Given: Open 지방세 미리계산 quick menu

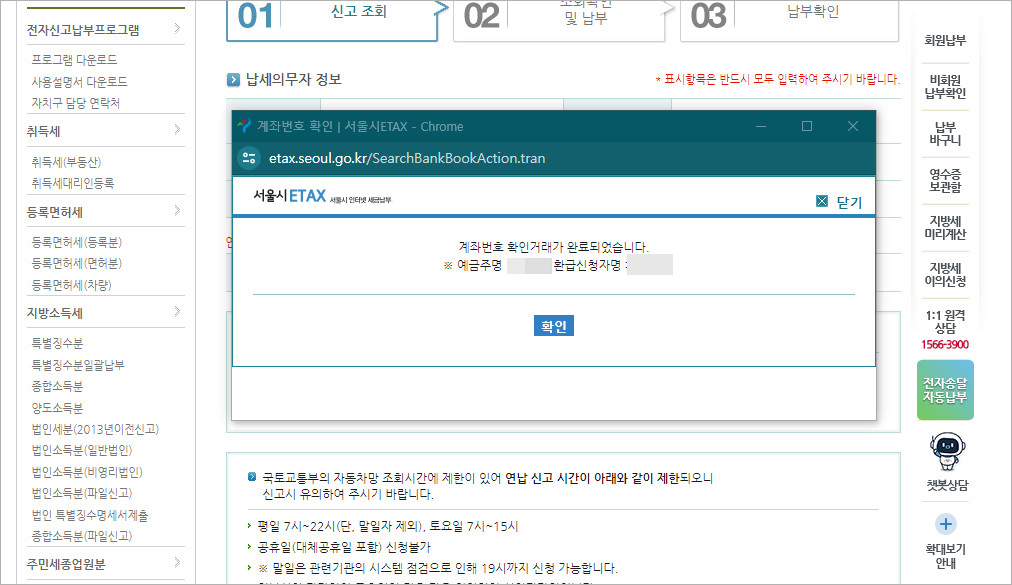Looking at the screenshot, I should [945, 228].
